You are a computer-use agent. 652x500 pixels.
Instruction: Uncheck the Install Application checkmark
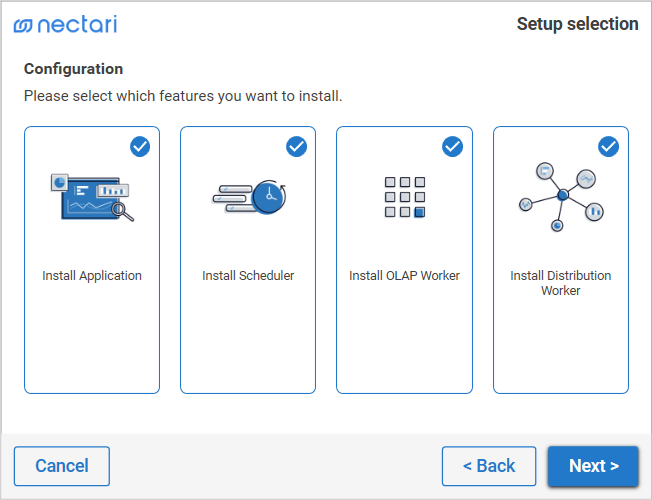pyautogui.click(x=140, y=147)
